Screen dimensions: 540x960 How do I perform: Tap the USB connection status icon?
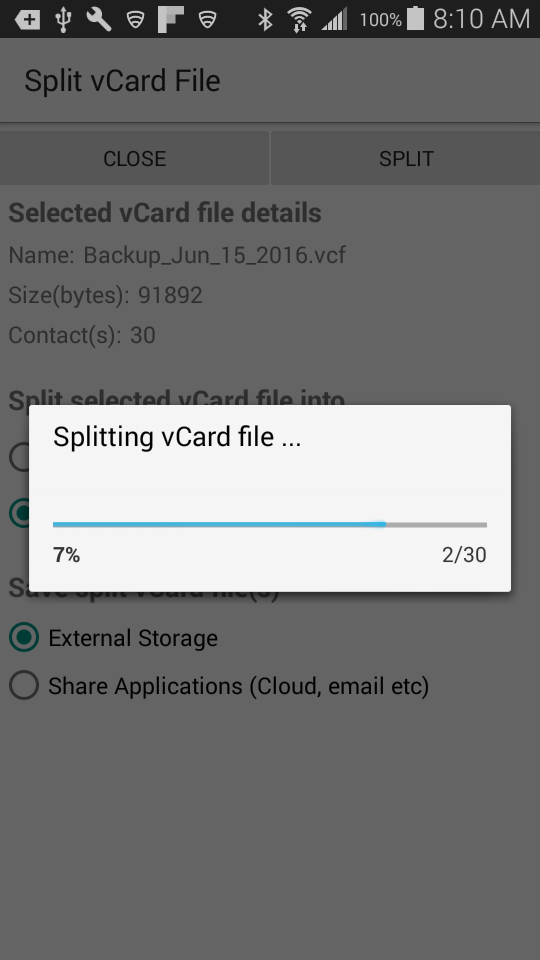[x=63, y=20]
